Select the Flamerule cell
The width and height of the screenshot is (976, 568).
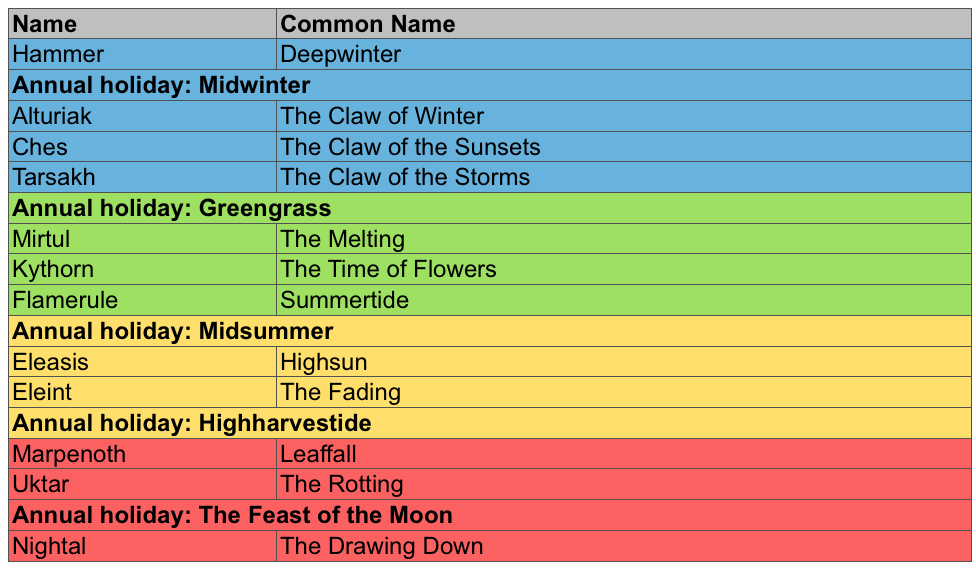(x=143, y=300)
